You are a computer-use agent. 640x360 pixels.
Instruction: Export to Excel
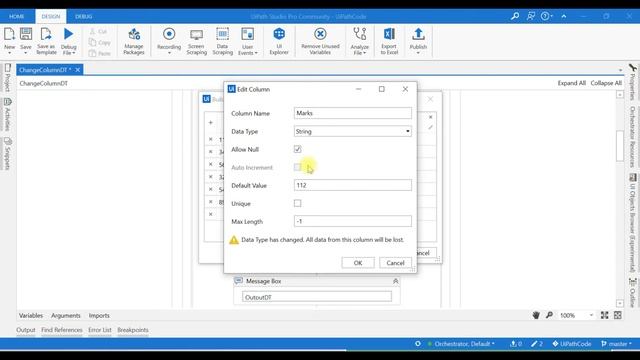389,41
